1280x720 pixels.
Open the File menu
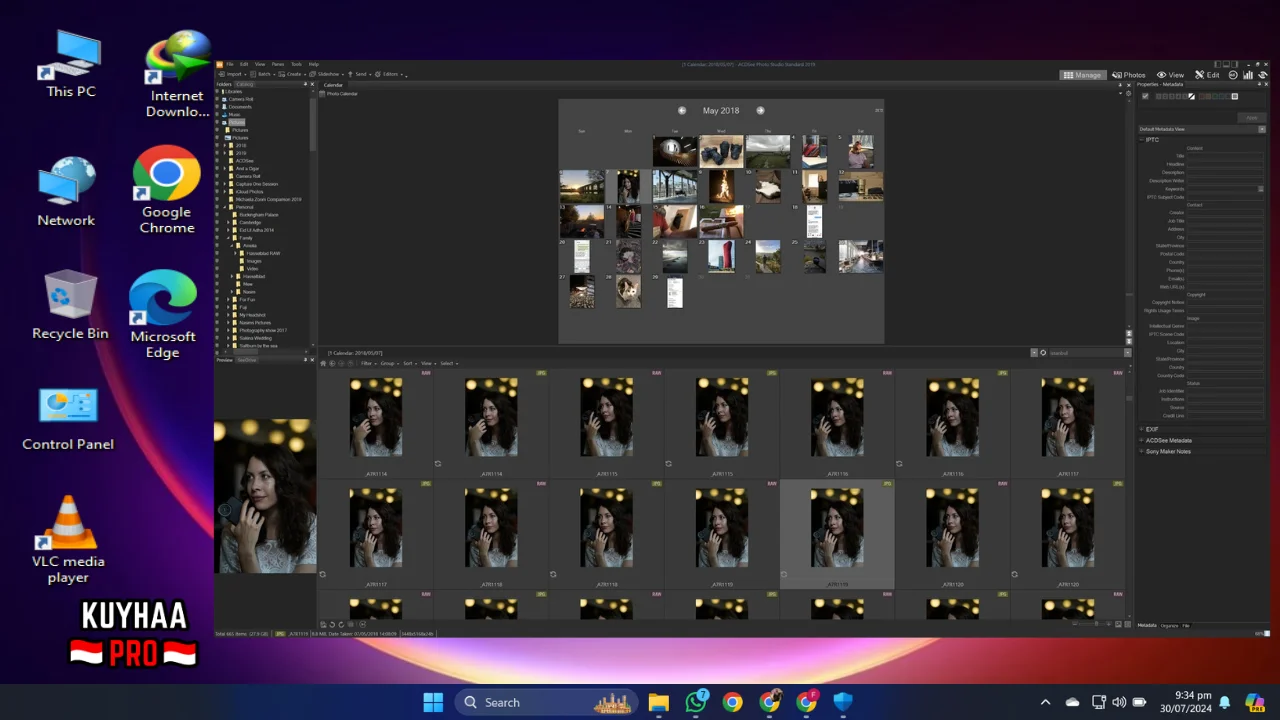coord(230,64)
